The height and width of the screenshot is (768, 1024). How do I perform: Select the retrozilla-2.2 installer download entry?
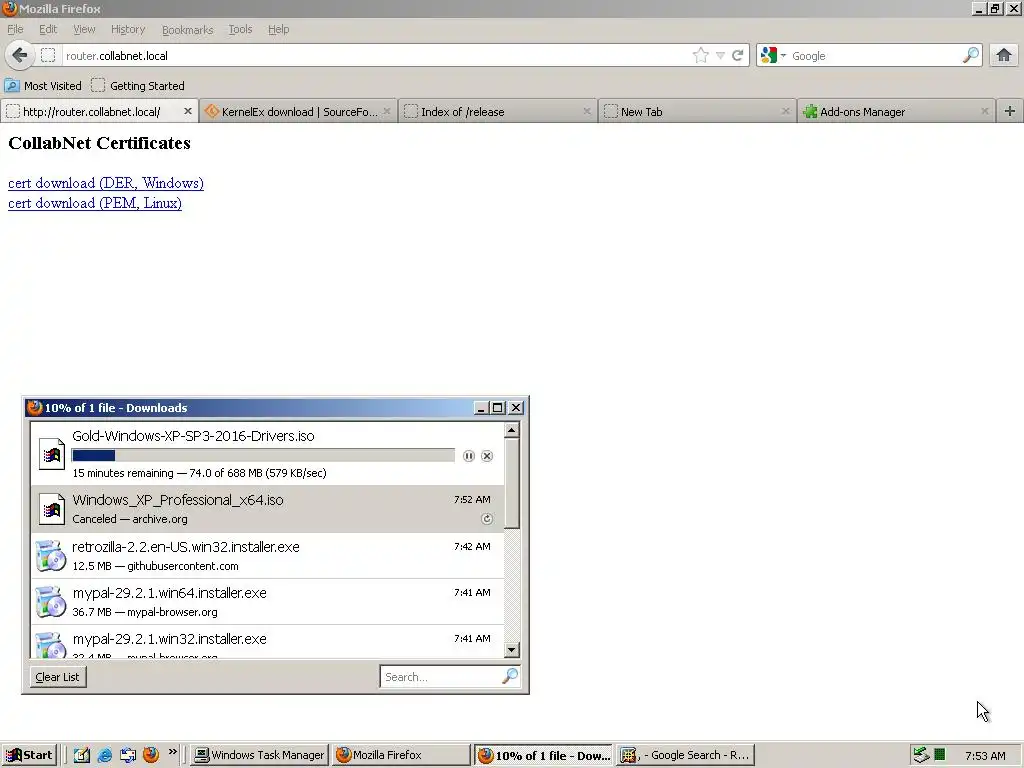pos(268,556)
